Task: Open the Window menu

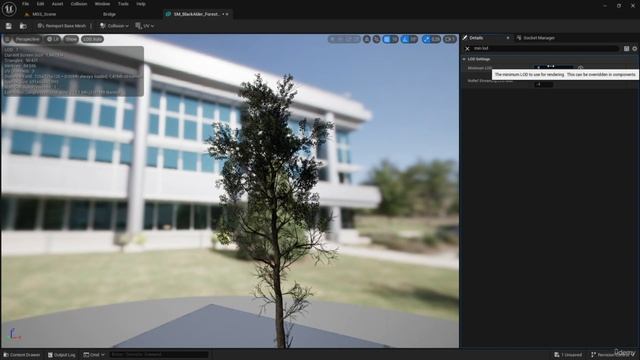Action: [x=102, y=4]
